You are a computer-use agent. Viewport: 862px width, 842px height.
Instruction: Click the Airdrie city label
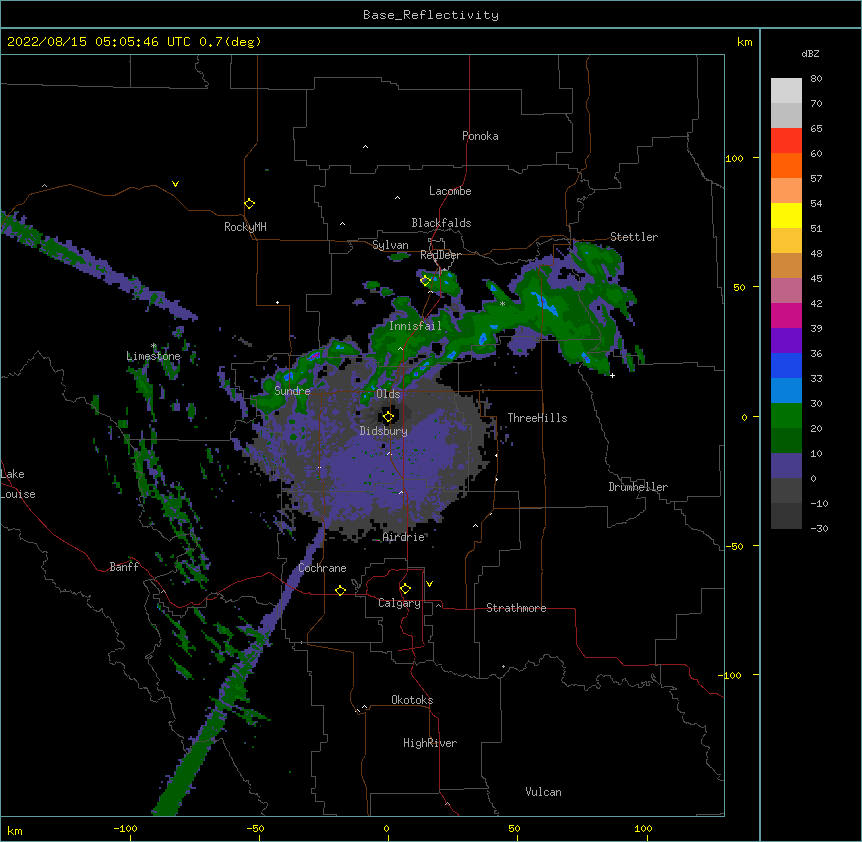coord(404,537)
